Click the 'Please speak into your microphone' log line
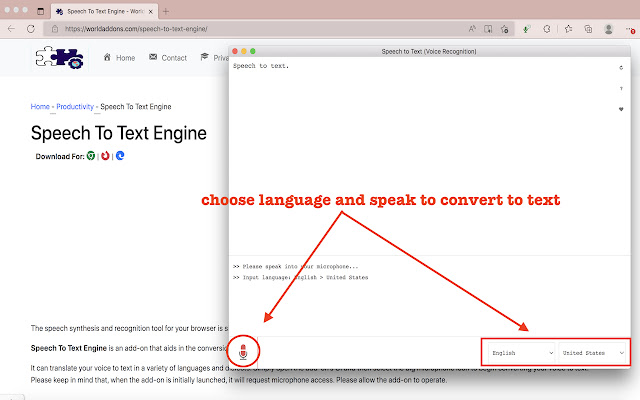This screenshot has height=400, width=640. point(296,267)
